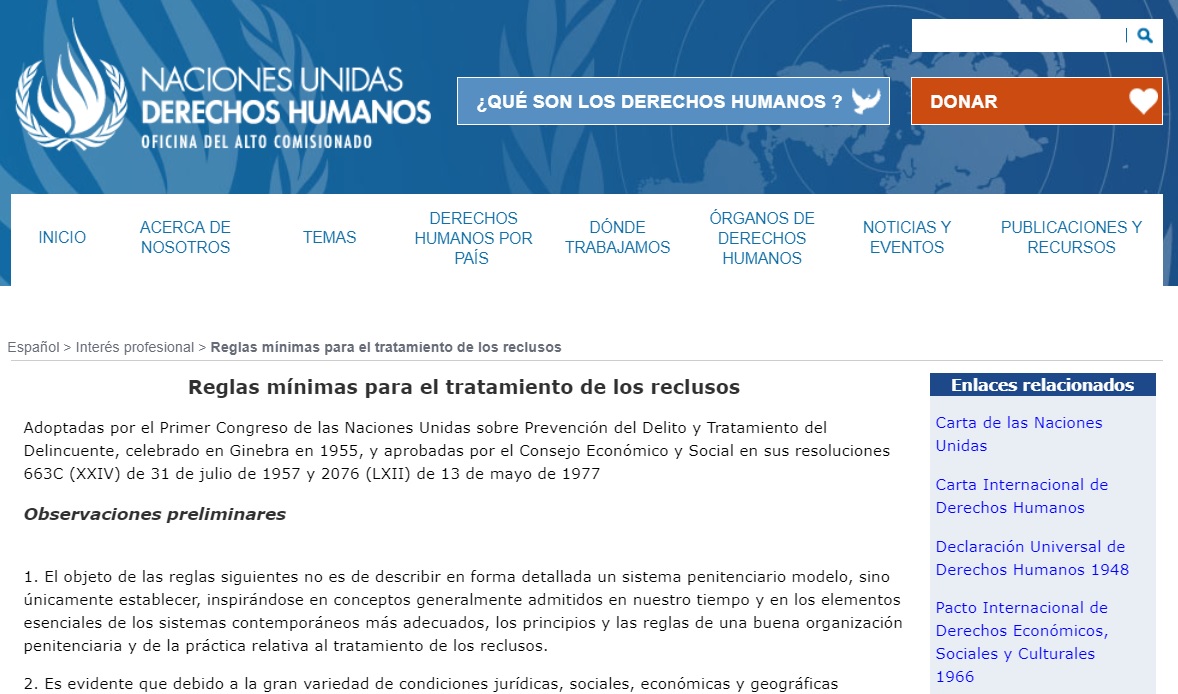
Task: Select DÓNDE TRABAJAMOS menu item
Action: [x=617, y=238]
